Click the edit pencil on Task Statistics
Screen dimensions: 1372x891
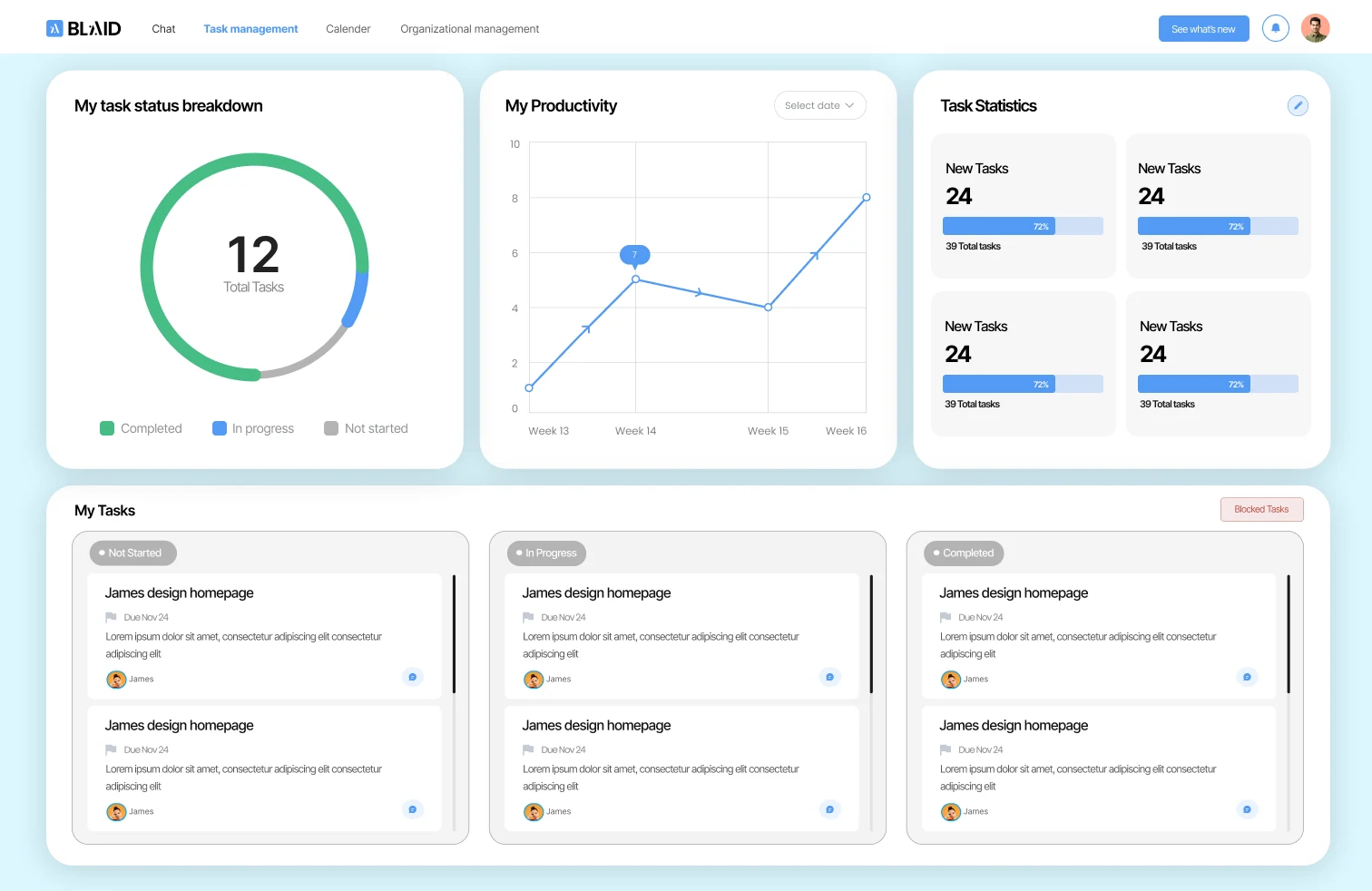[1298, 105]
